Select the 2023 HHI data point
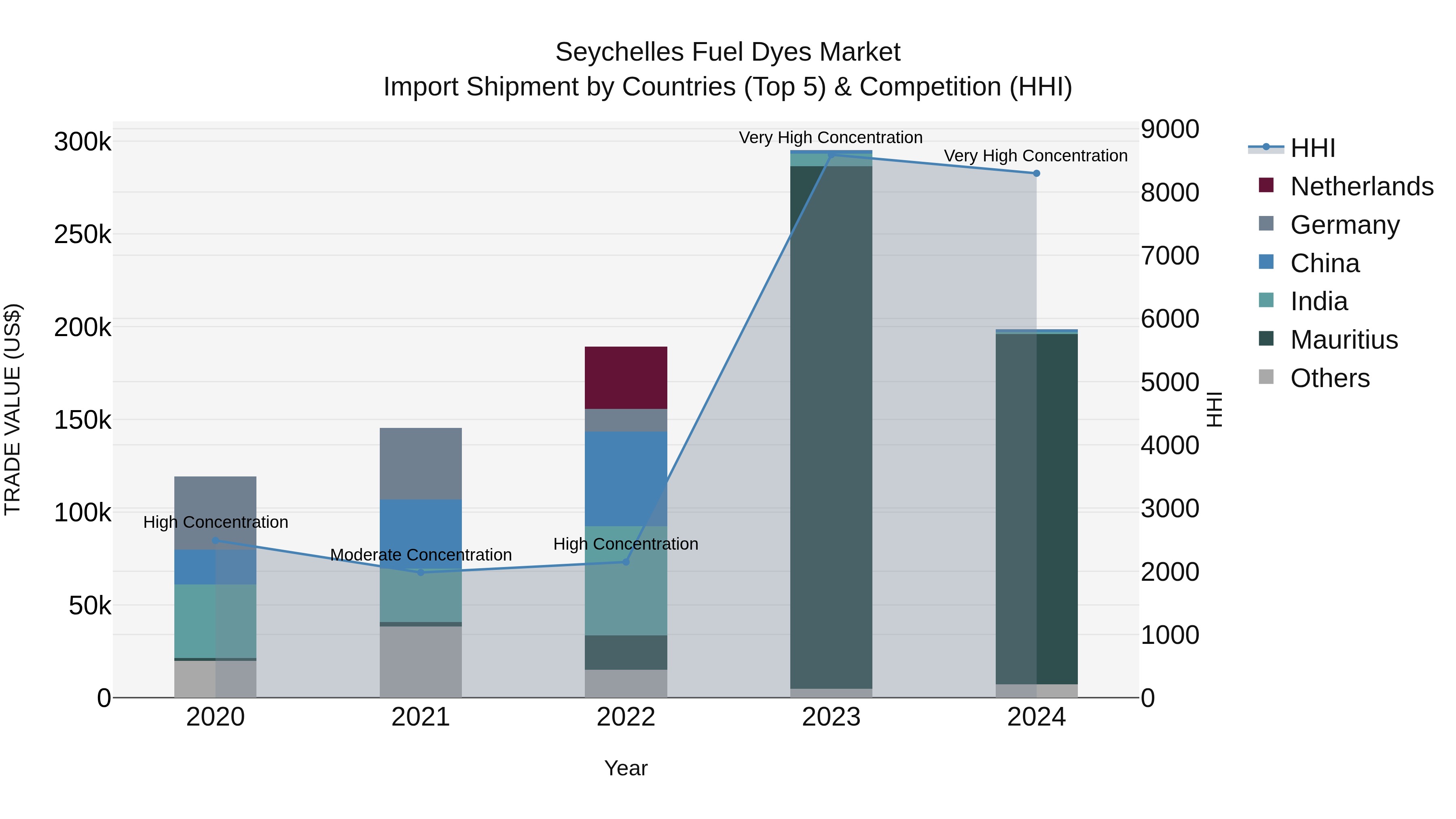The image size is (1456, 819). [832, 155]
